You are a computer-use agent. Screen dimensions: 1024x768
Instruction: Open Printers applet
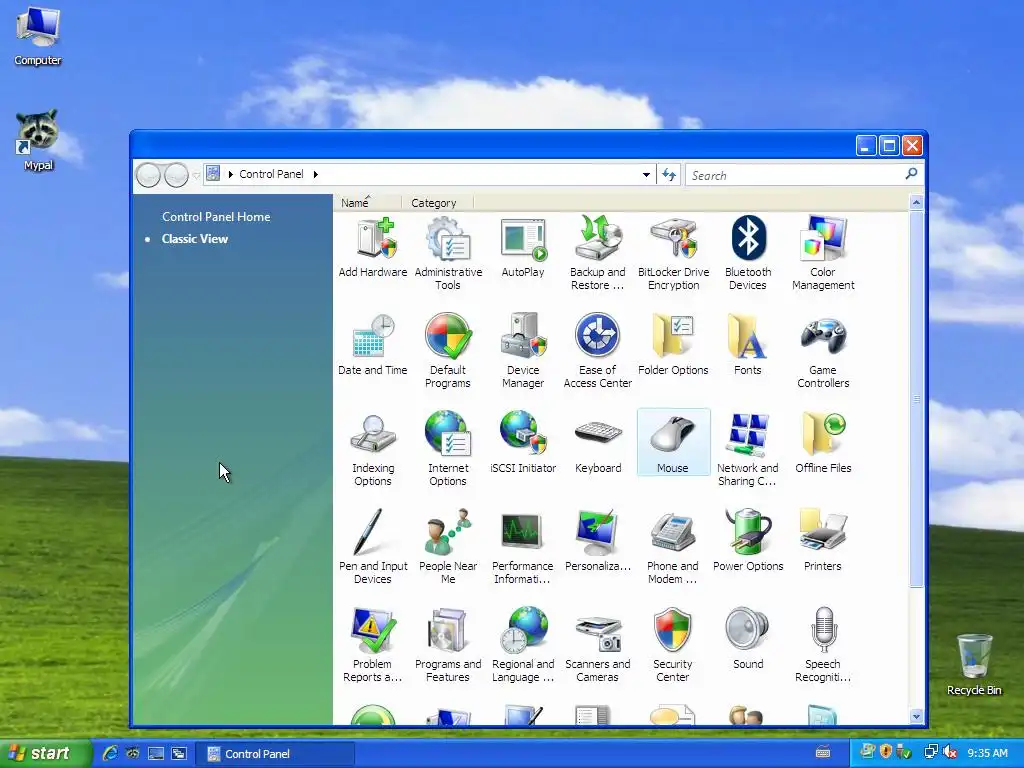(823, 541)
